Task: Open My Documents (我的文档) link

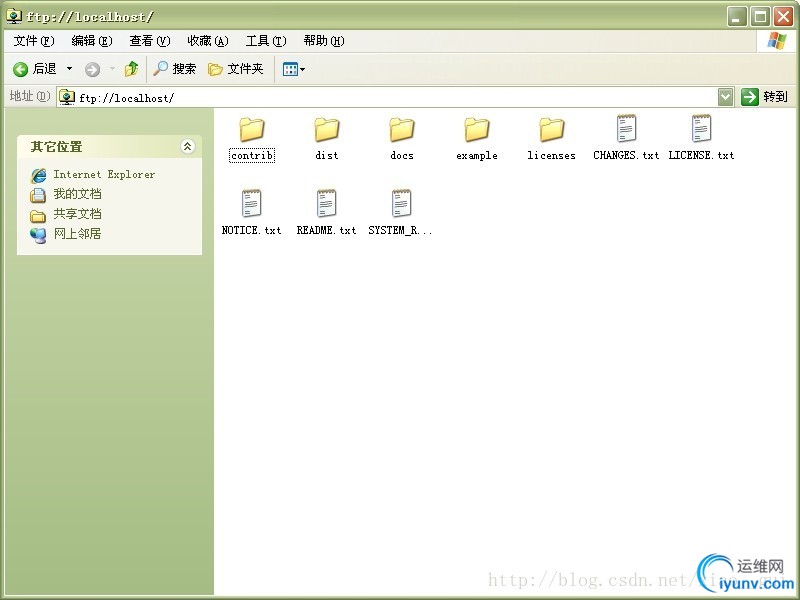Action: point(78,194)
